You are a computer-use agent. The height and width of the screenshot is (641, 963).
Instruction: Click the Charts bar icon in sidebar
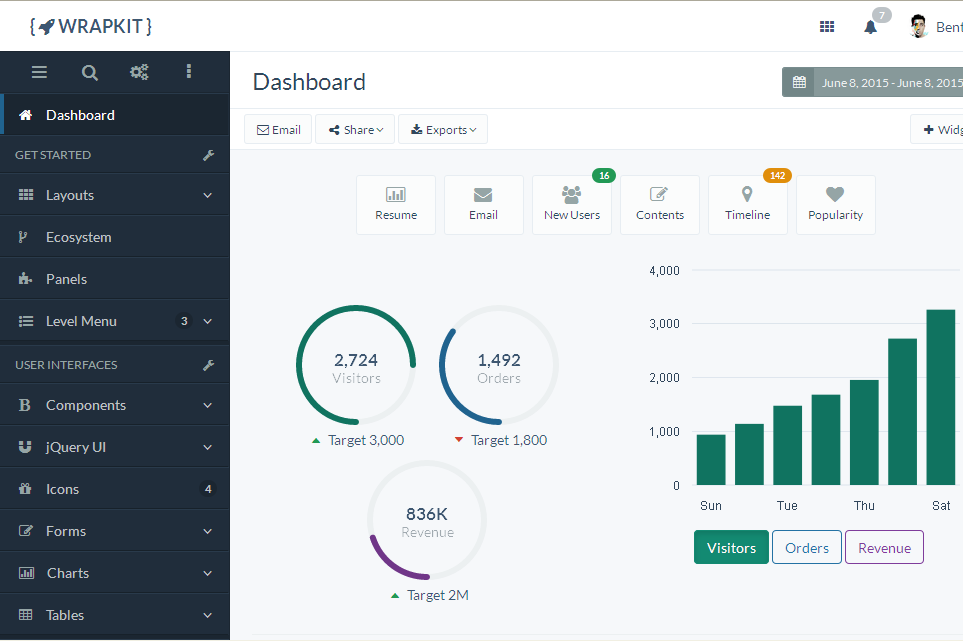(x=26, y=573)
